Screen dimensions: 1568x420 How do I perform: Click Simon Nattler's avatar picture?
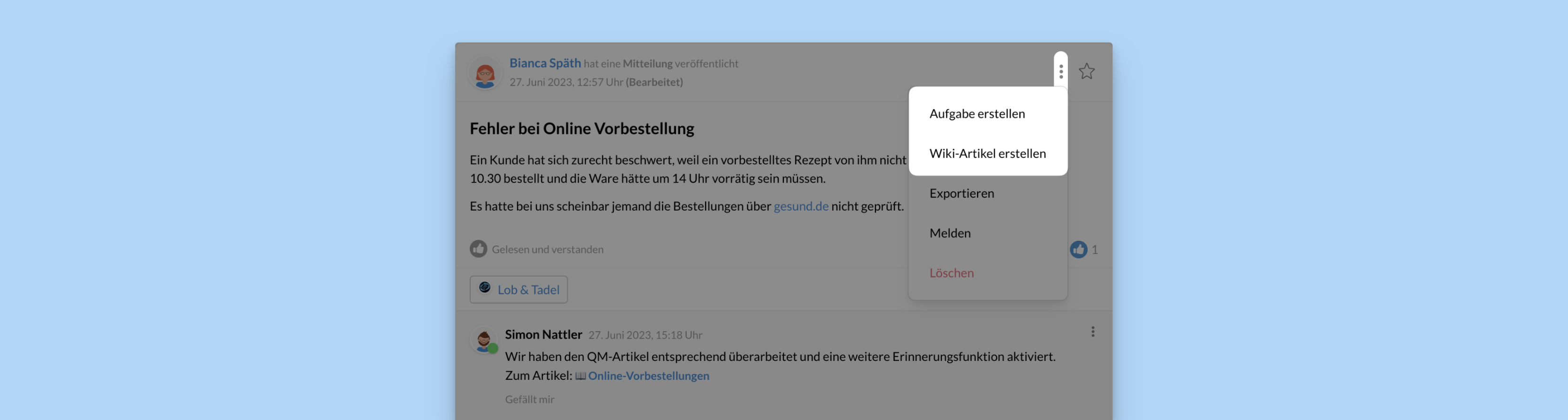[484, 340]
